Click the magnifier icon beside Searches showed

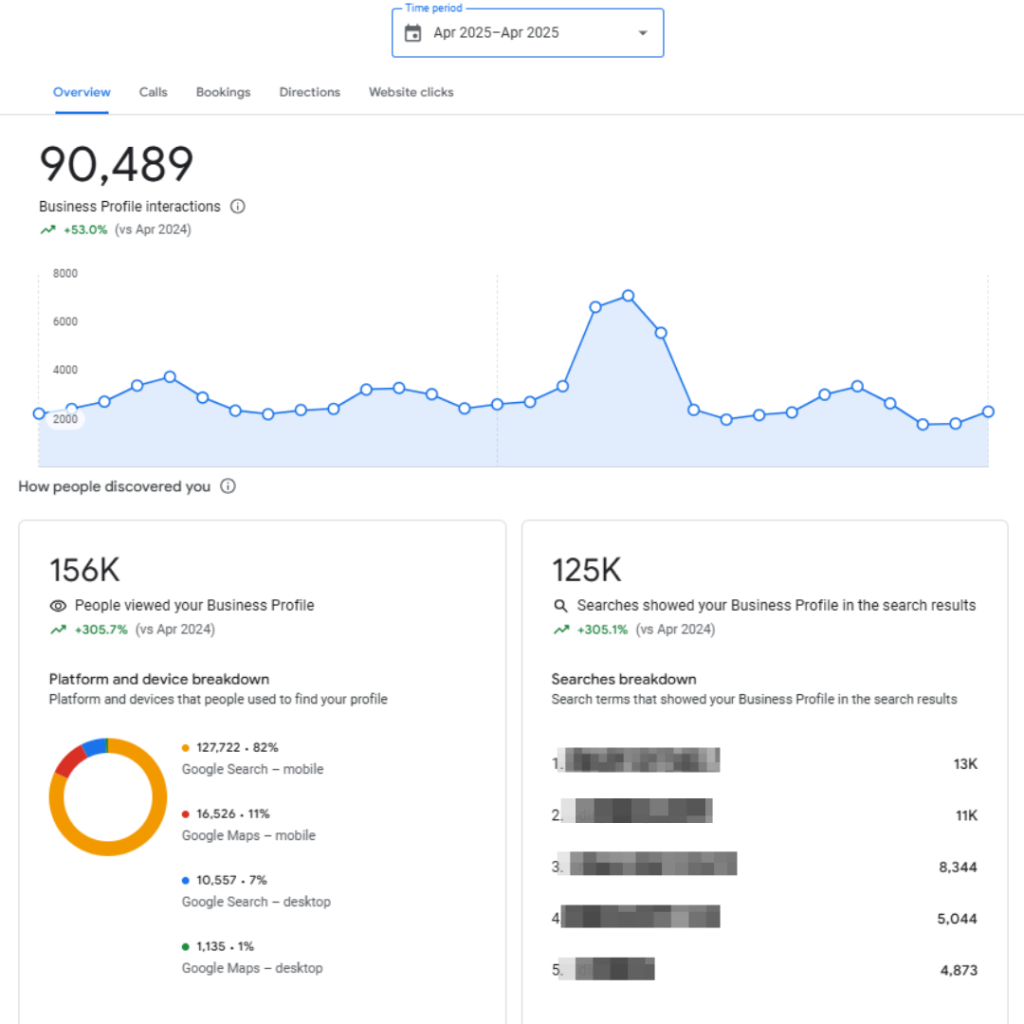pyautogui.click(x=560, y=606)
